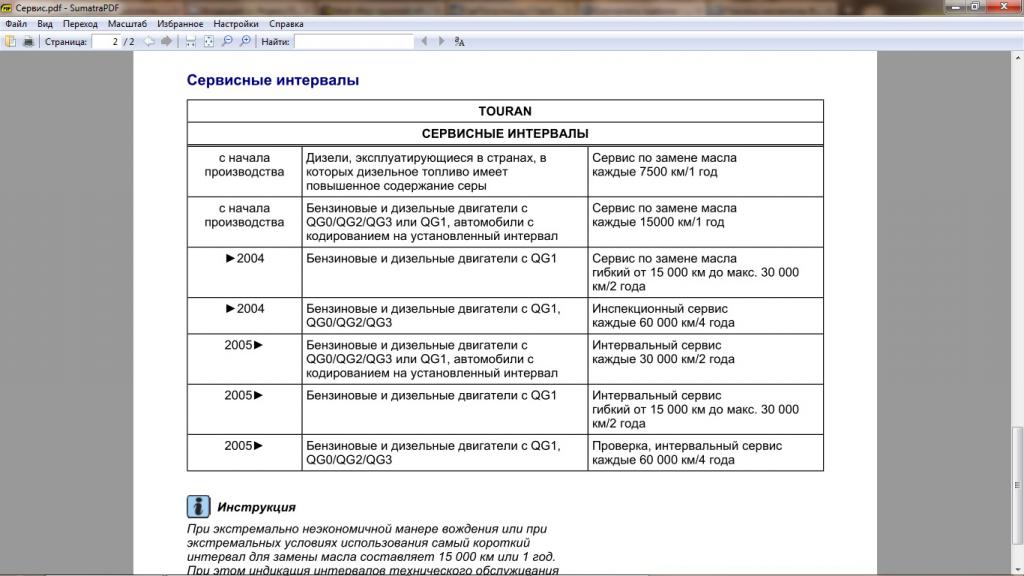Click the 'Инструкция' label
The image size is (1024, 576).
256,507
